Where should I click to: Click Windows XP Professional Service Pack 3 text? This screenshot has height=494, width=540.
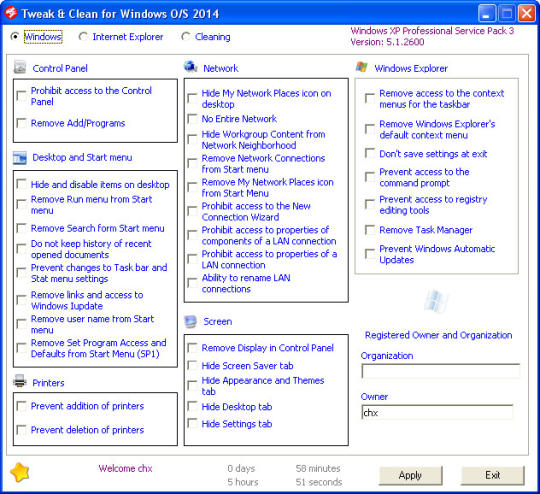[432, 31]
